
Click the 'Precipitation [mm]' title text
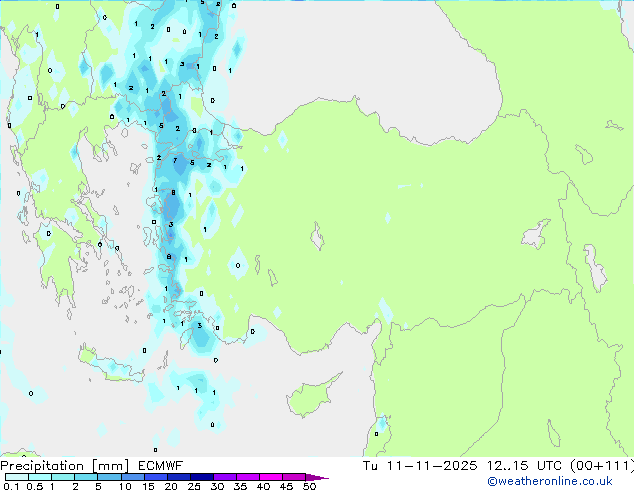(x=65, y=466)
